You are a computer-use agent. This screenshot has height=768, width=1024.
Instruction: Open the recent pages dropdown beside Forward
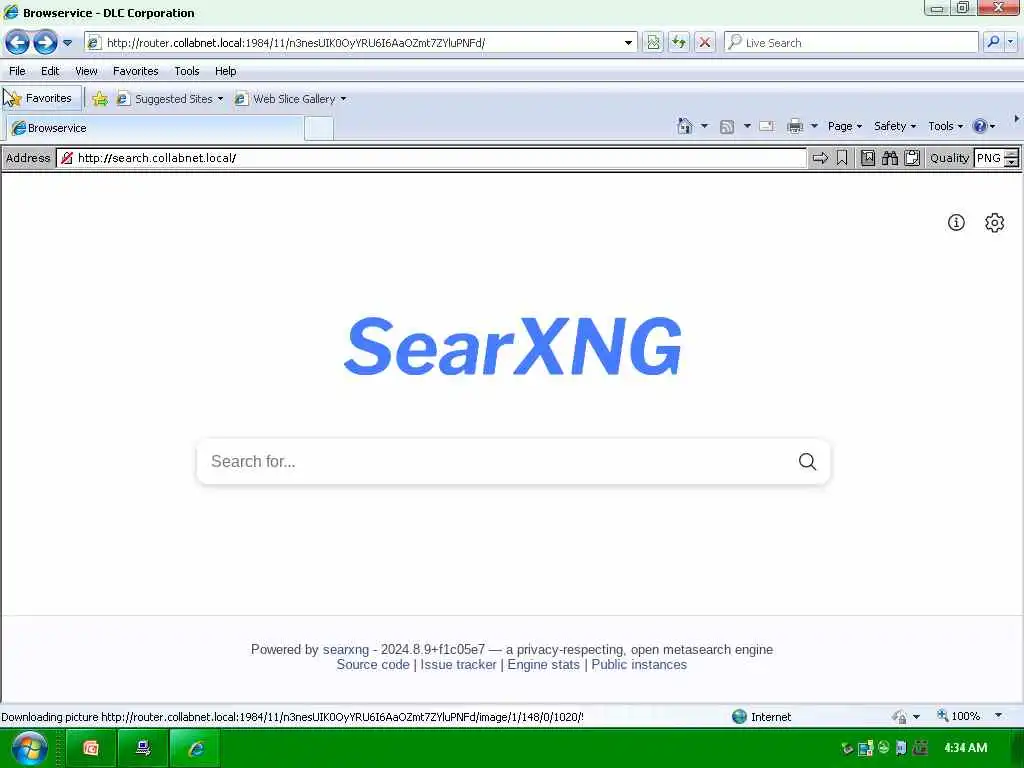(x=67, y=43)
